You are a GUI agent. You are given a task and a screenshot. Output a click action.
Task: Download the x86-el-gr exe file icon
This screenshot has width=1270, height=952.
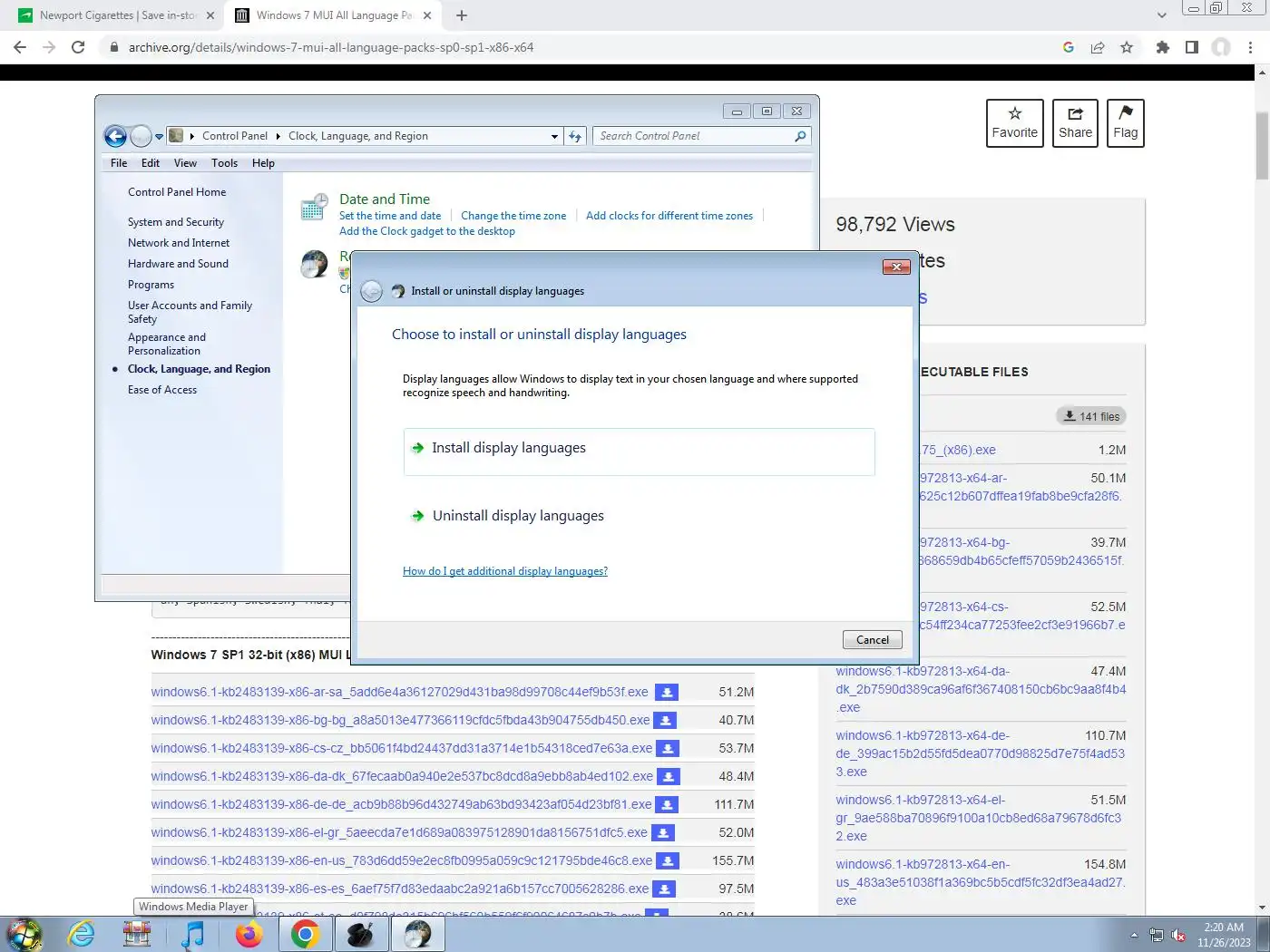point(663,833)
